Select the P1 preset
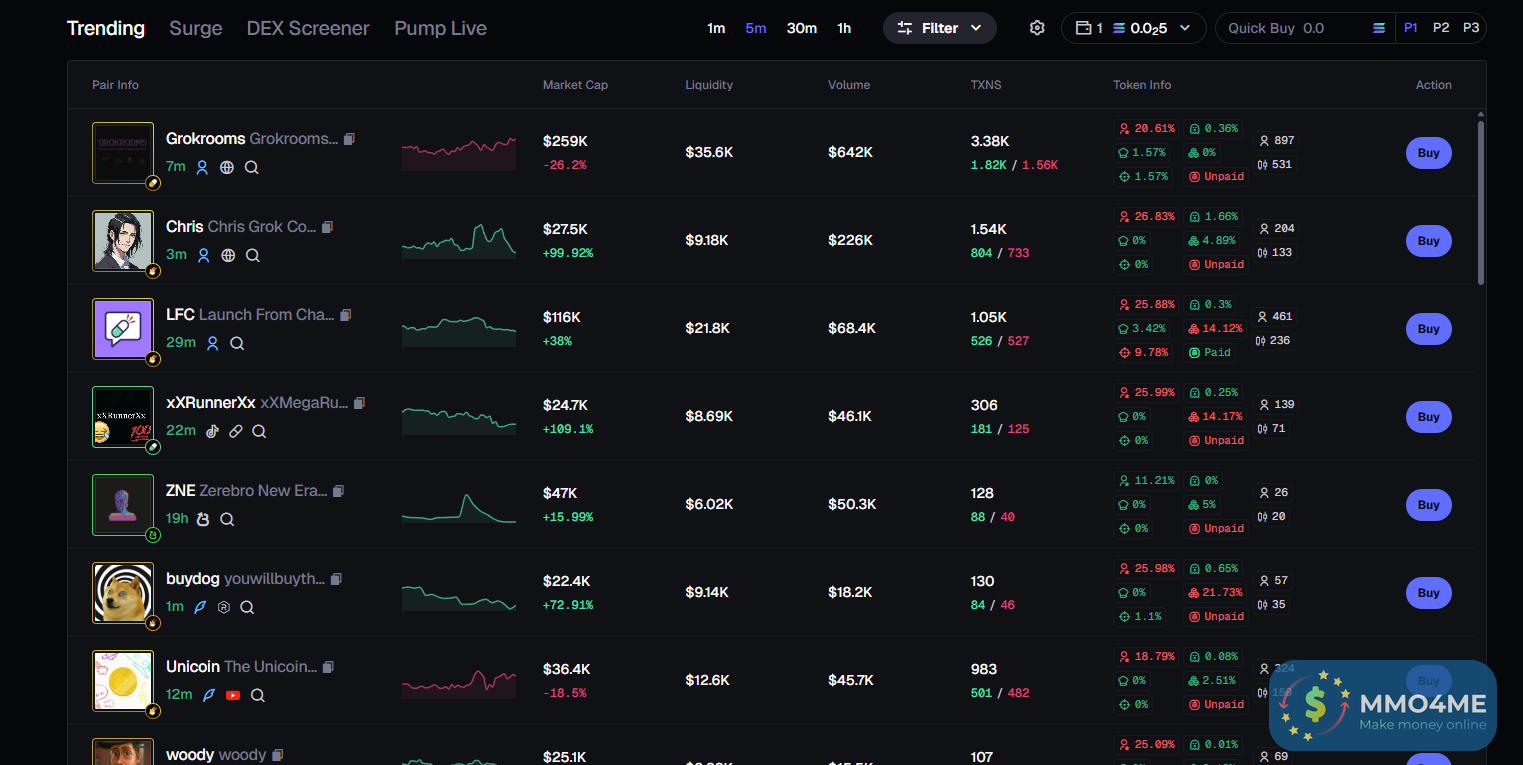This screenshot has width=1523, height=765. (x=1410, y=28)
